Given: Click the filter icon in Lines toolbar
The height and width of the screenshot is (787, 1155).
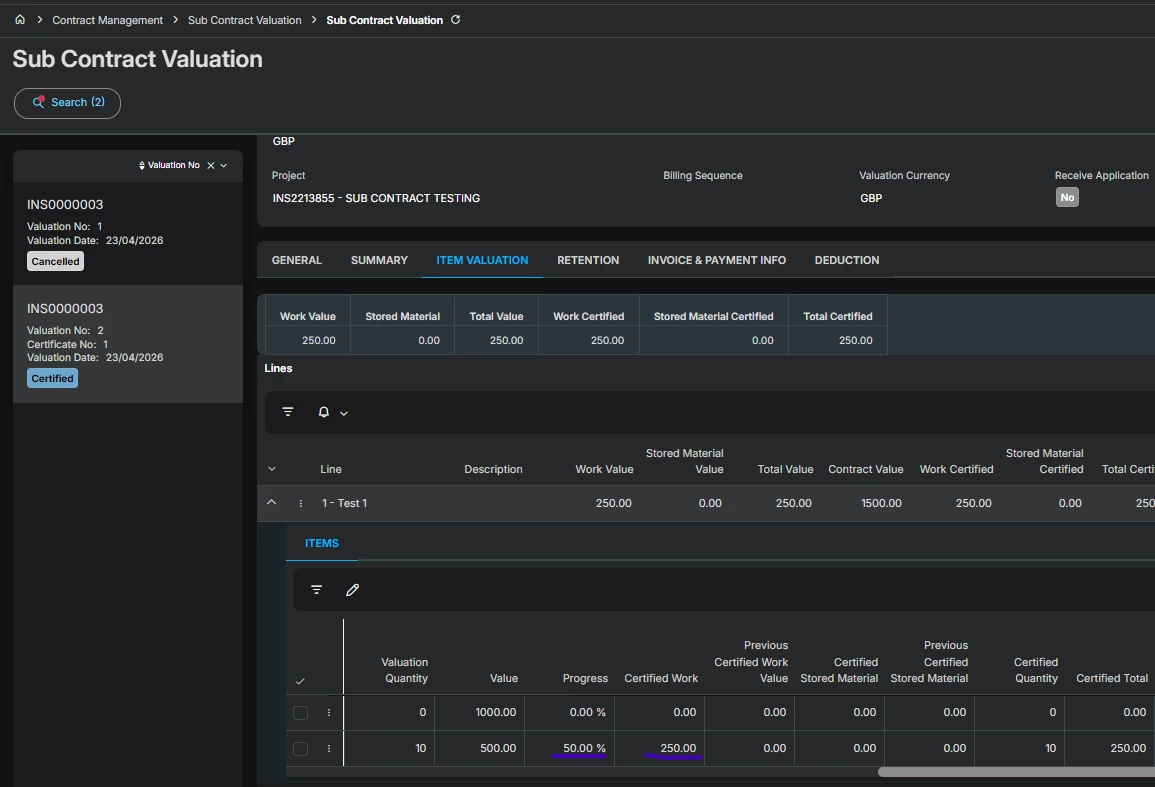Looking at the screenshot, I should pos(288,412).
